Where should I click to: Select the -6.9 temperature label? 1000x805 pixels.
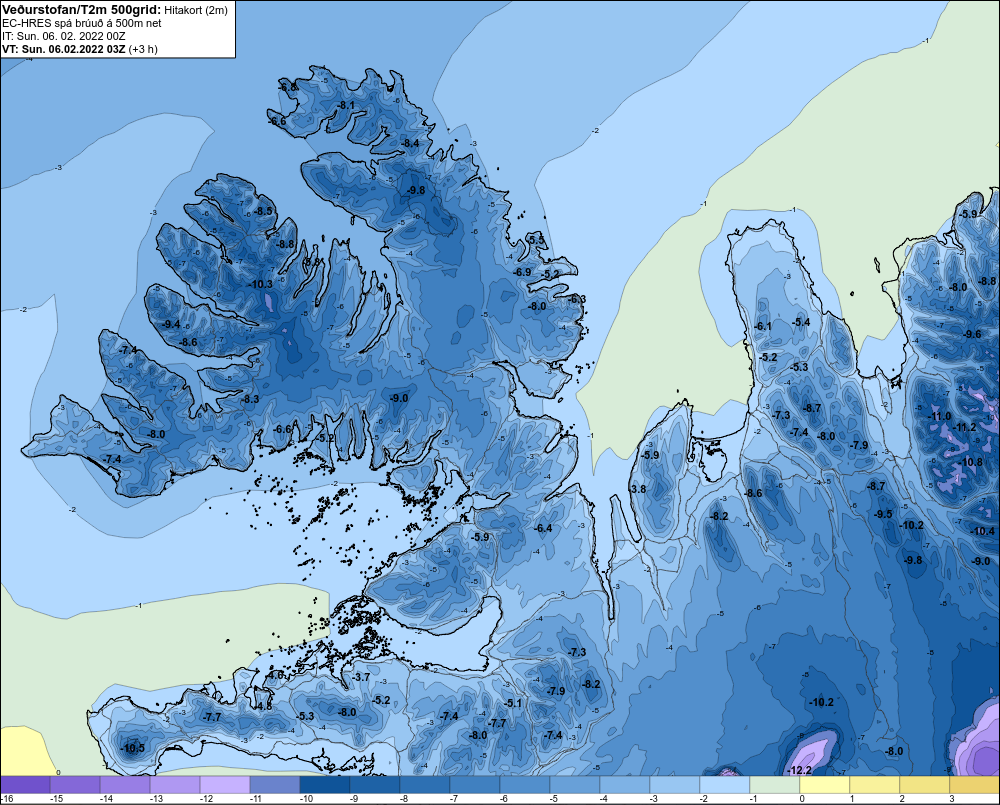[522, 272]
